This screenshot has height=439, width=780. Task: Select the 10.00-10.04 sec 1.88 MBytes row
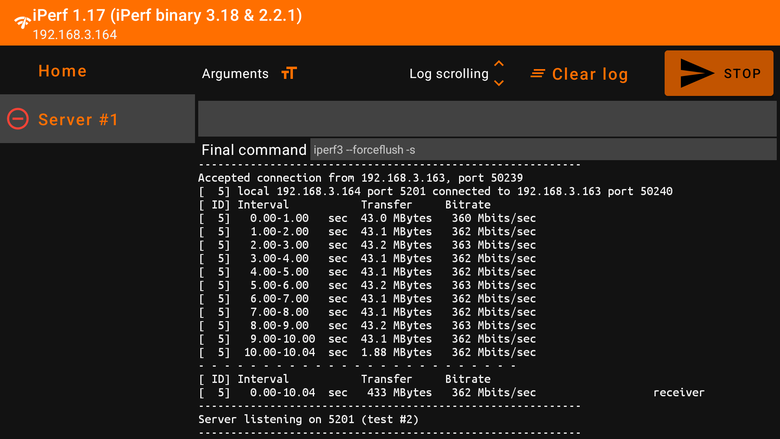[x=367, y=352]
